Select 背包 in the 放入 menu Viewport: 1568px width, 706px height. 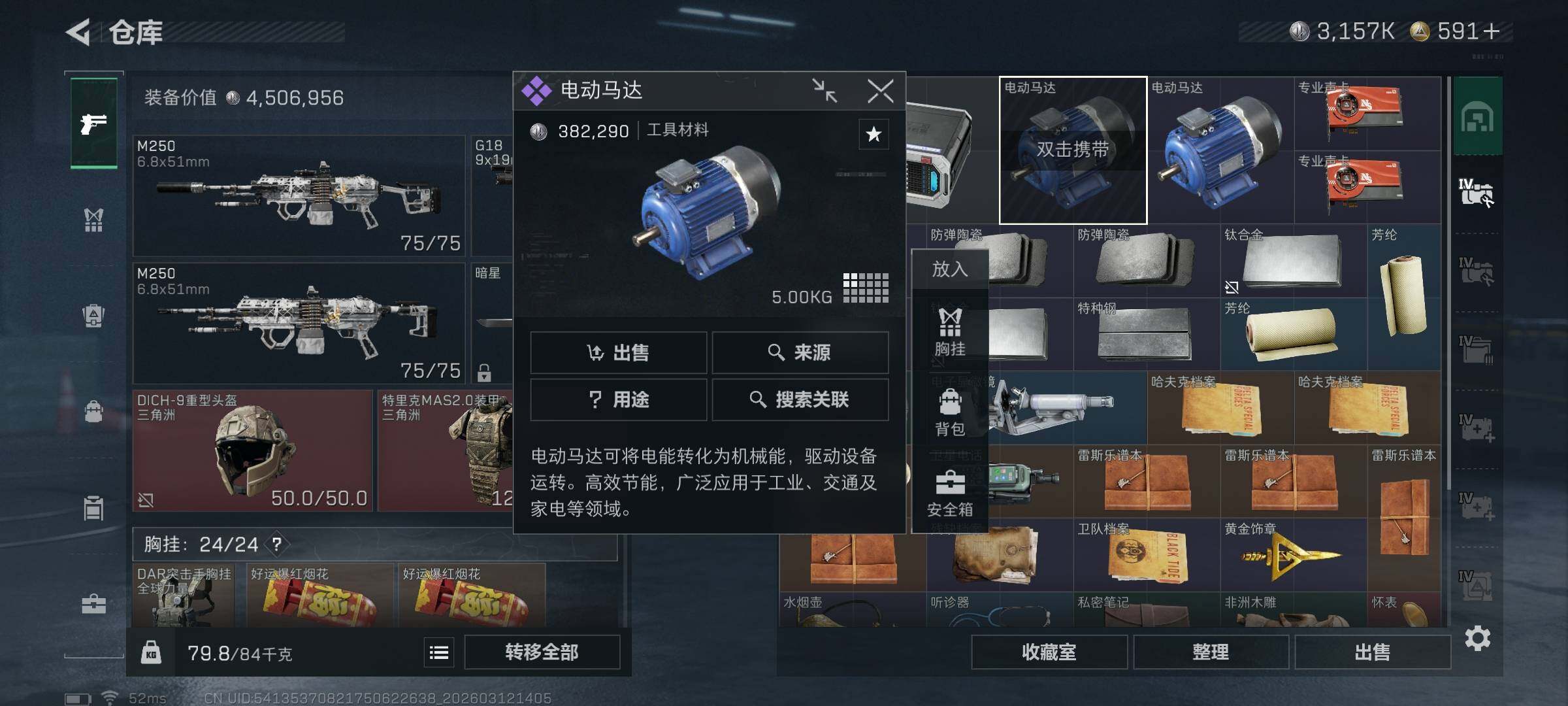pos(949,412)
